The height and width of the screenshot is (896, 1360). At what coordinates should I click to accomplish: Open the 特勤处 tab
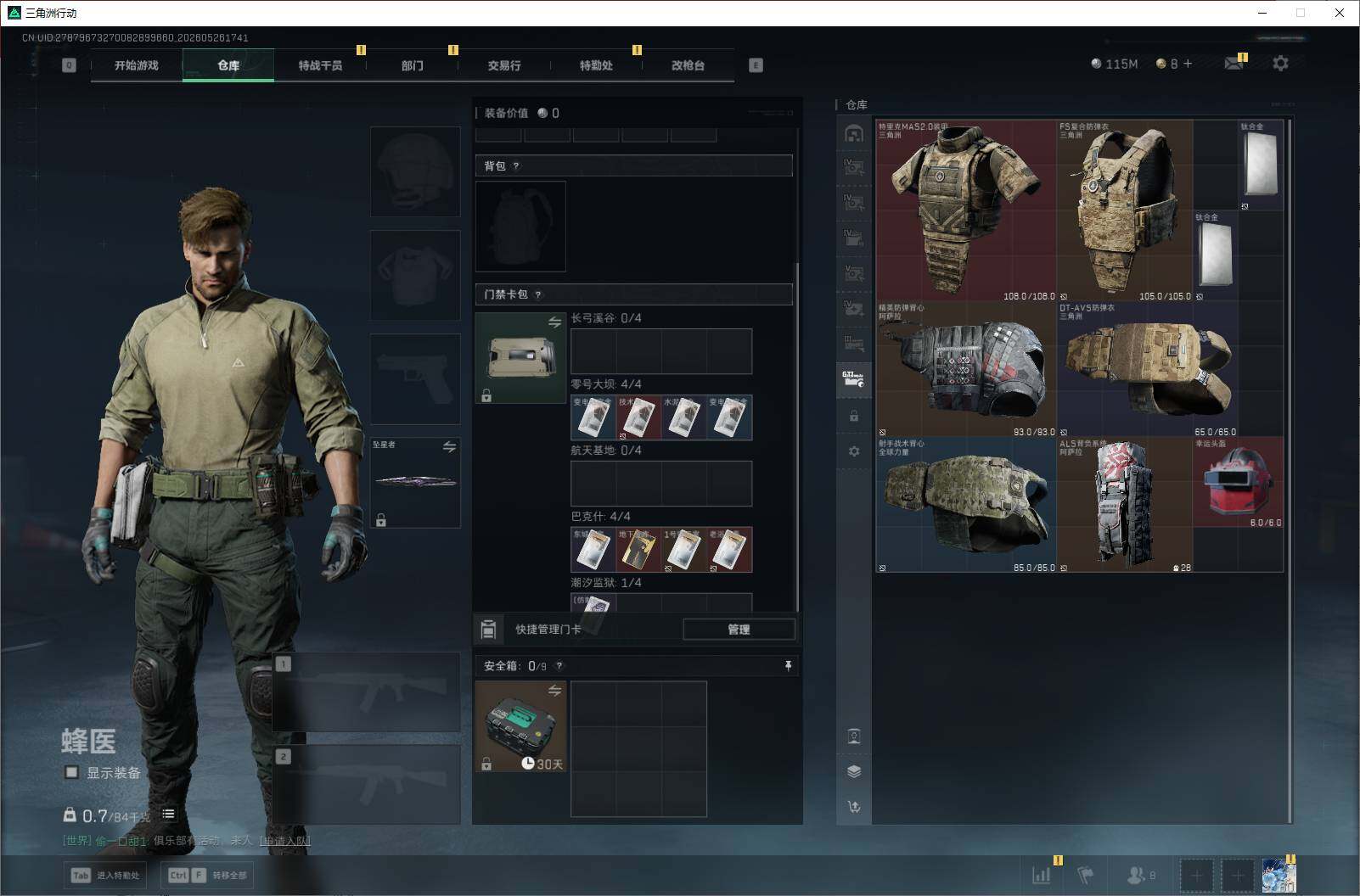(596, 65)
